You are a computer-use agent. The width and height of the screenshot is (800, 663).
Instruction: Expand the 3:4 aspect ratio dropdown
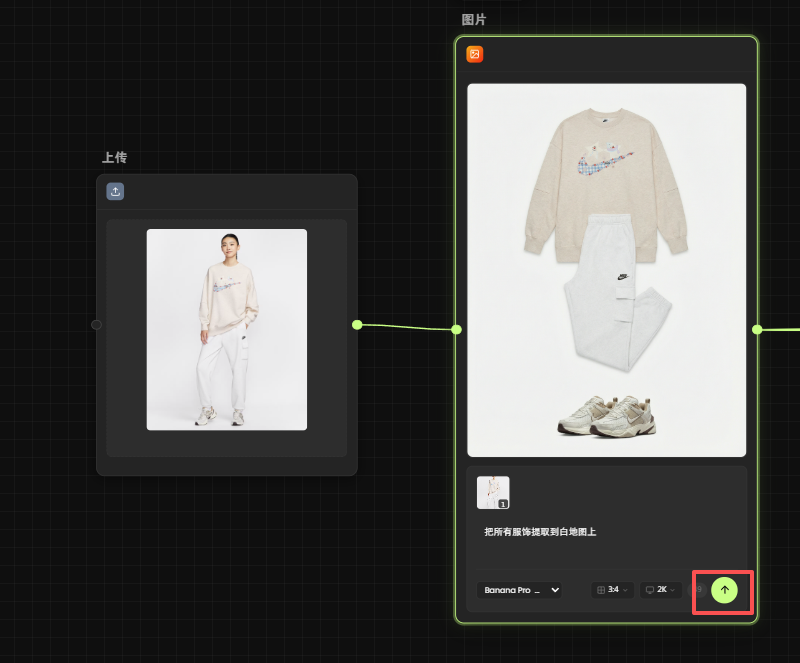point(612,590)
